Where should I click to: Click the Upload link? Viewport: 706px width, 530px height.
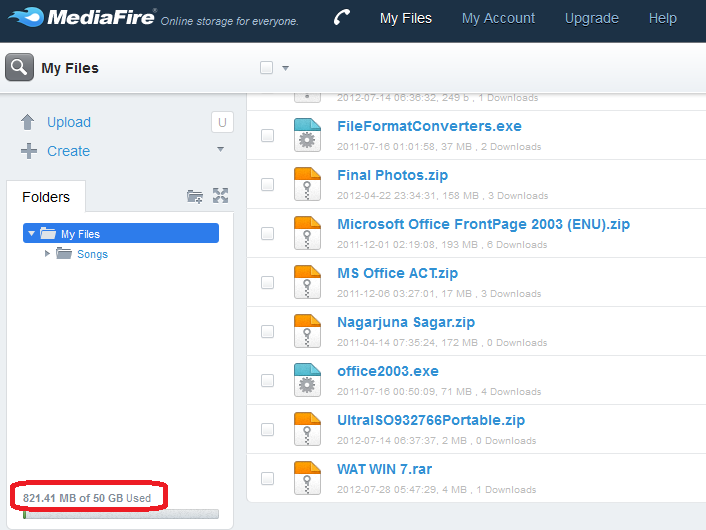coord(69,122)
